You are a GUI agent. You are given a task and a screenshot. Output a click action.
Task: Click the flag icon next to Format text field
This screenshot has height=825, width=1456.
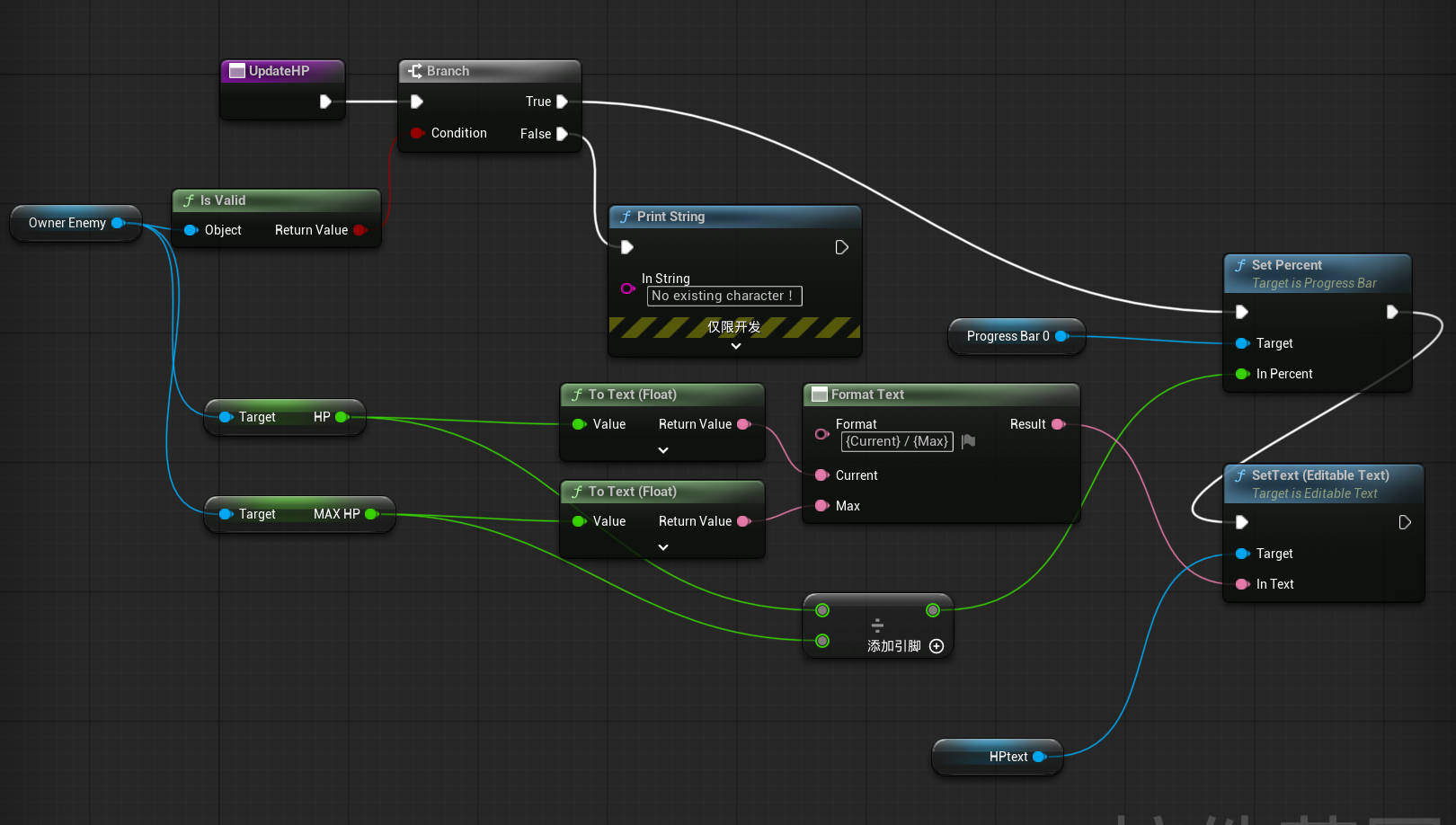tap(968, 441)
